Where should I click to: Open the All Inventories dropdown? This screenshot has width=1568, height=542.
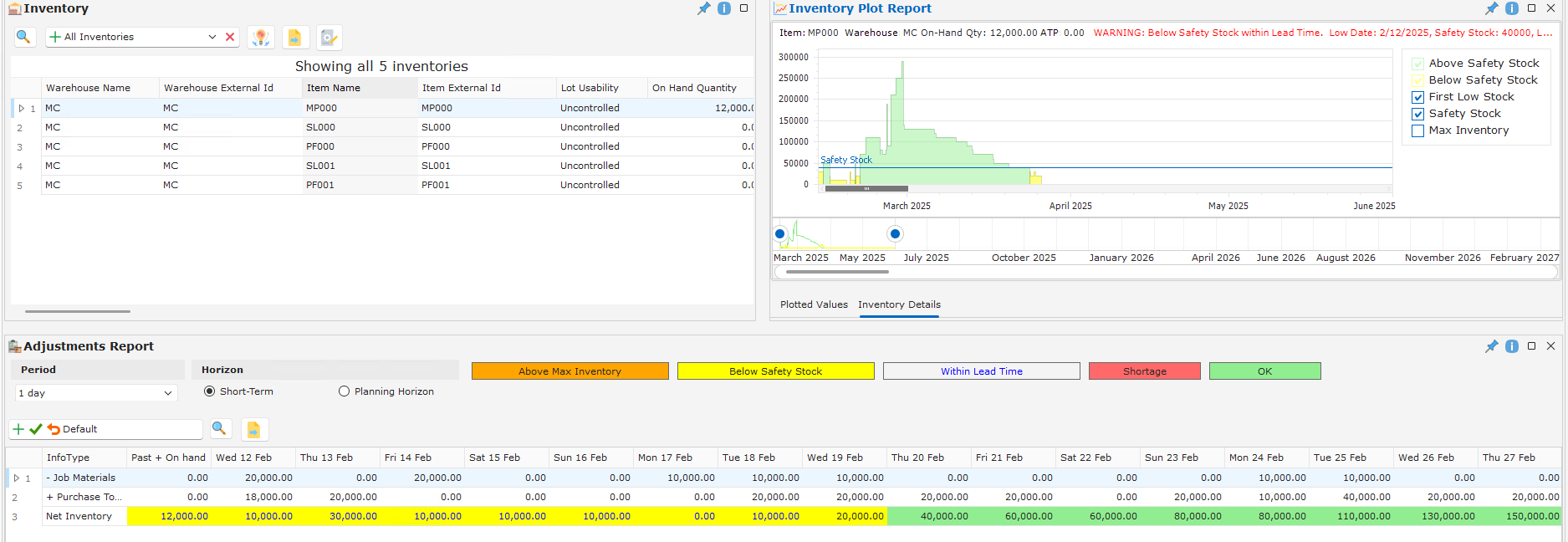click(x=212, y=37)
